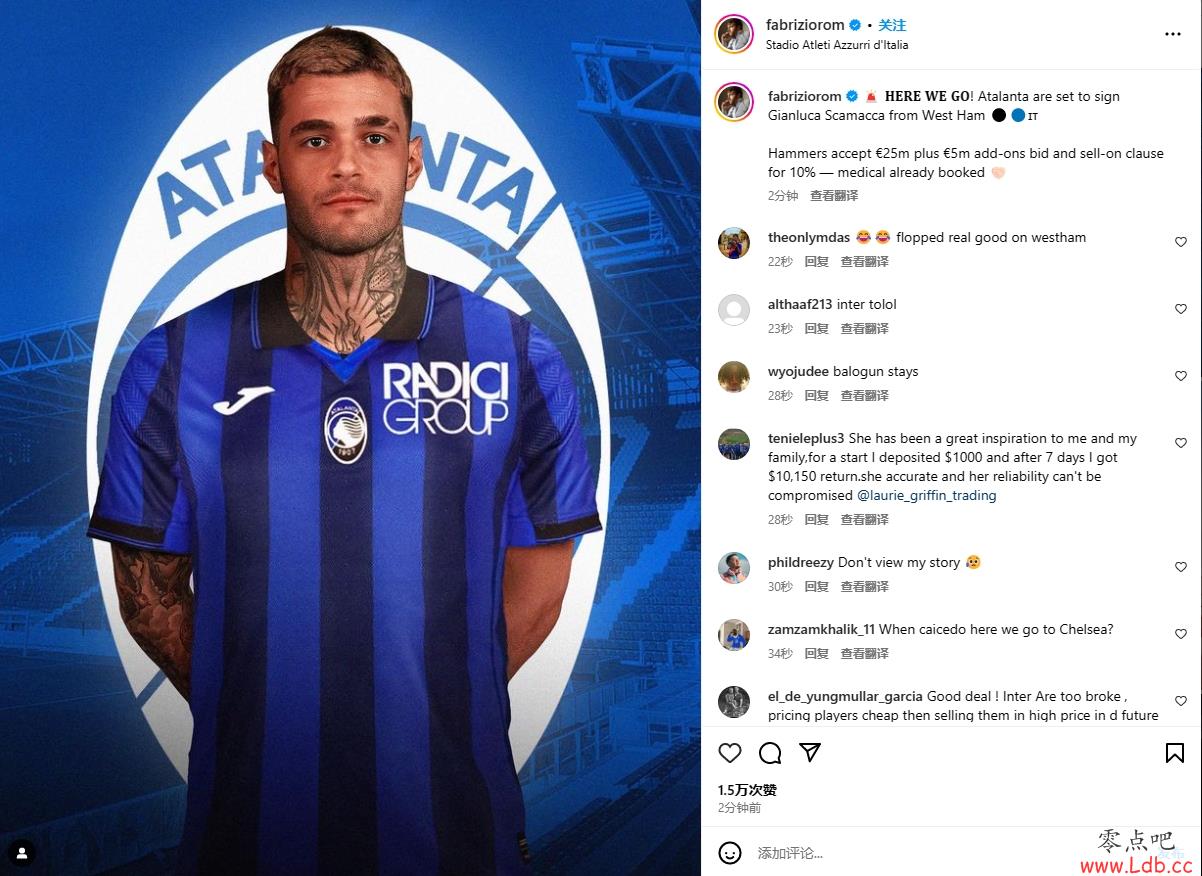This screenshot has height=876, width=1202.
Task: Open fabriziorom profile picture in header
Action: [734, 34]
